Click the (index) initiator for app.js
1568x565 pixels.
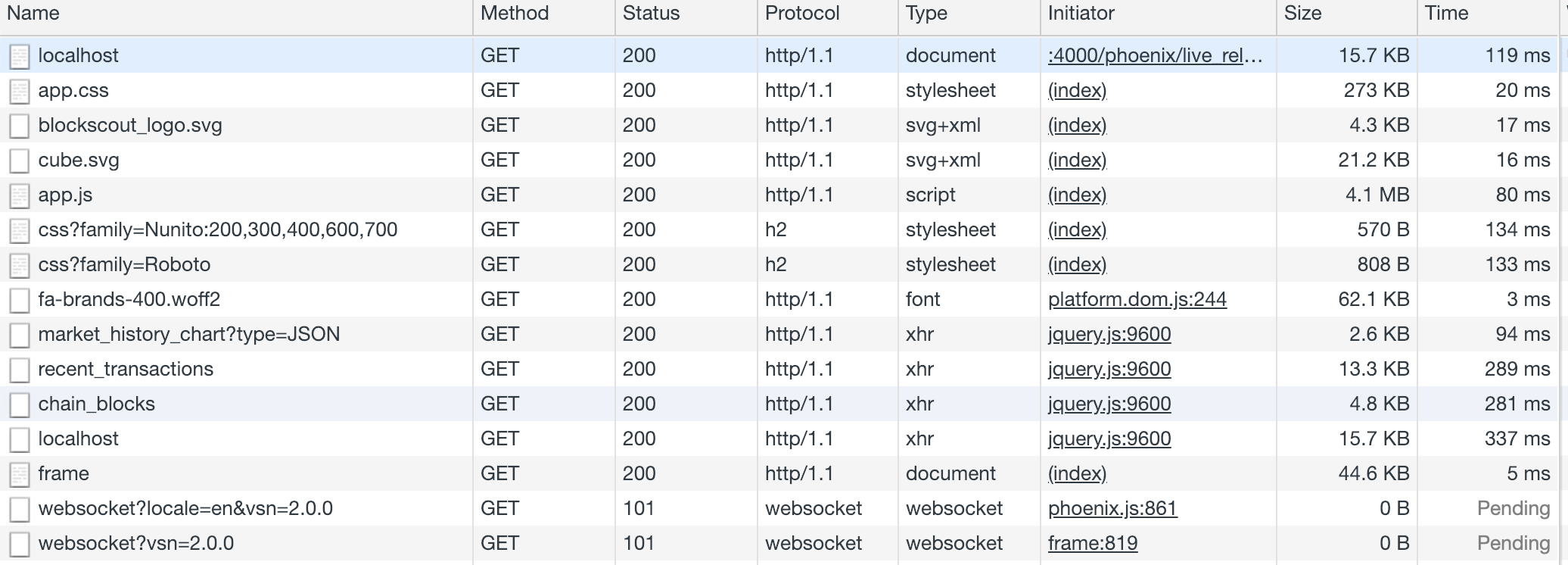(x=1077, y=194)
